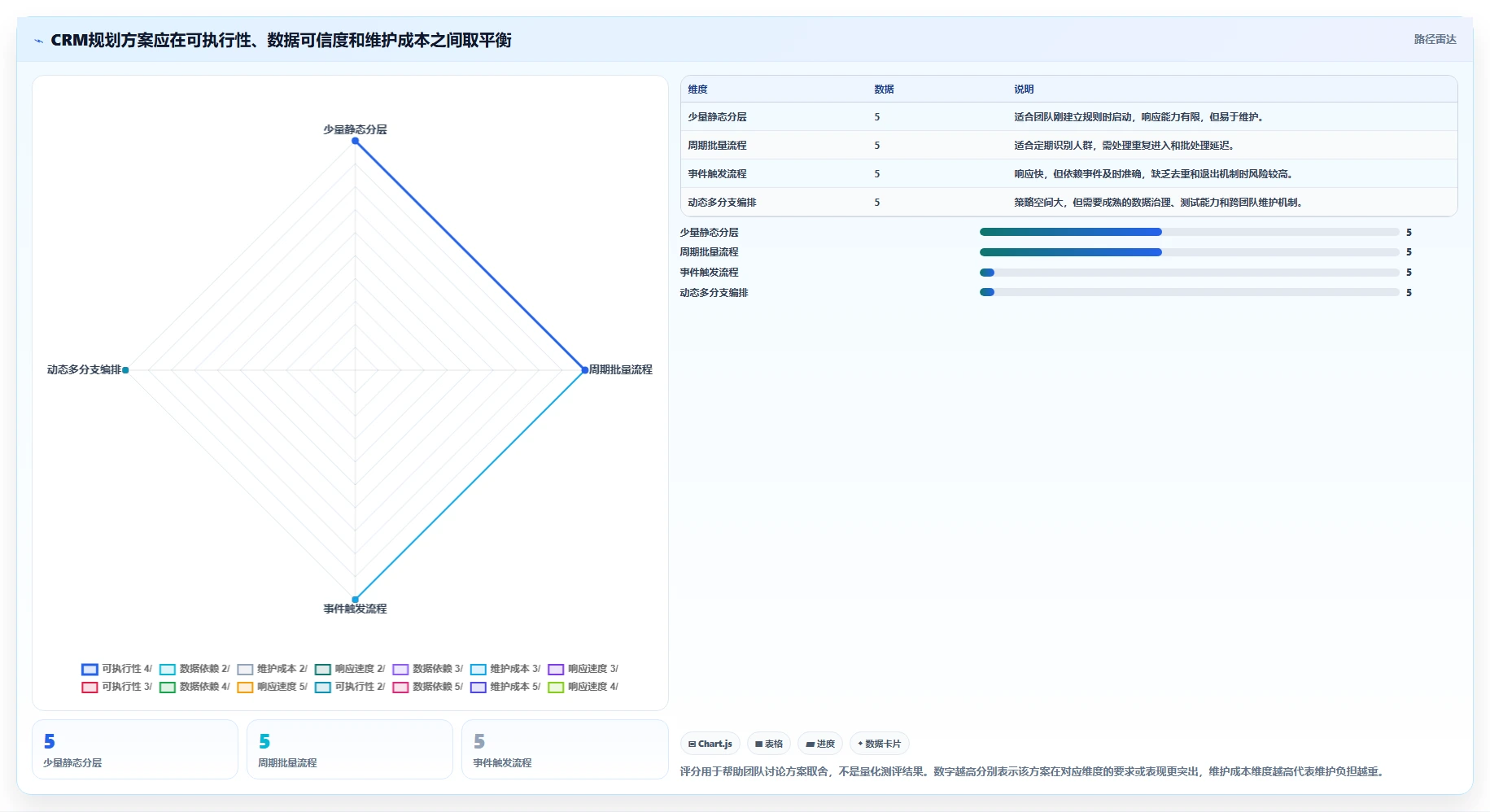The image size is (1490, 812).
Task: Click the 事件触发流程 radar axis label
Action: tap(355, 609)
